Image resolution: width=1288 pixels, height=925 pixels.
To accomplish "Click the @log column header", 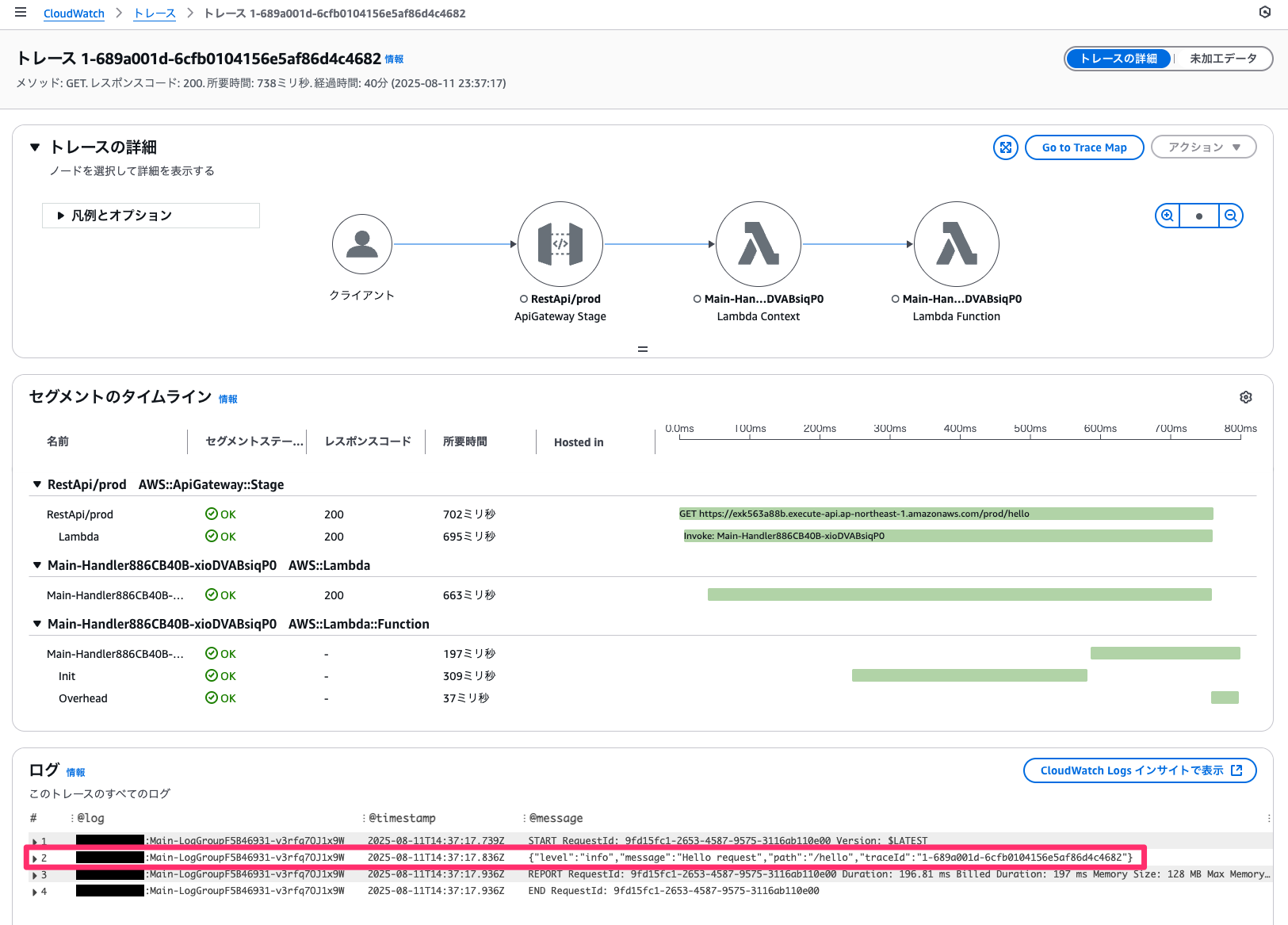I will pyautogui.click(x=90, y=818).
